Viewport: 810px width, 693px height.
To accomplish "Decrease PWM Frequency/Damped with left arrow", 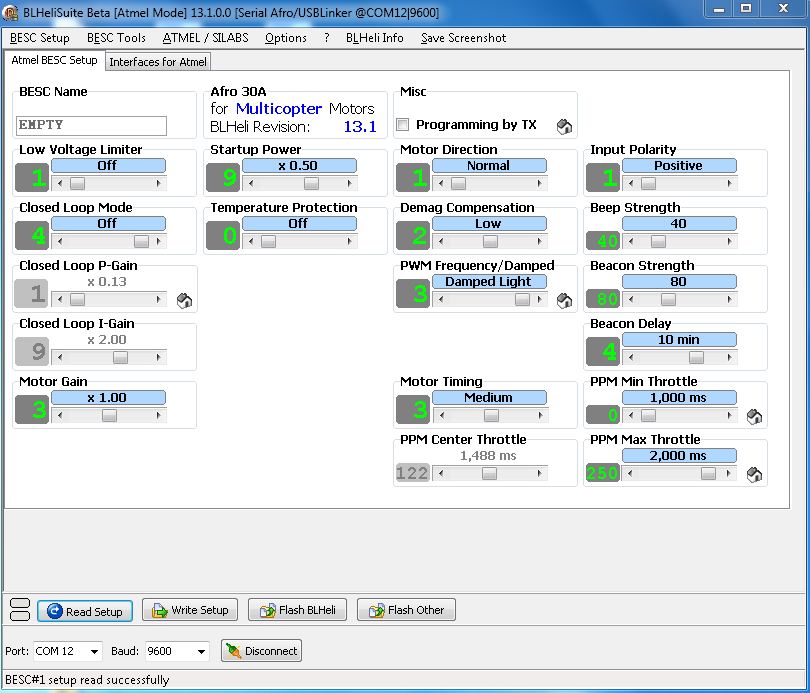I will click(441, 299).
